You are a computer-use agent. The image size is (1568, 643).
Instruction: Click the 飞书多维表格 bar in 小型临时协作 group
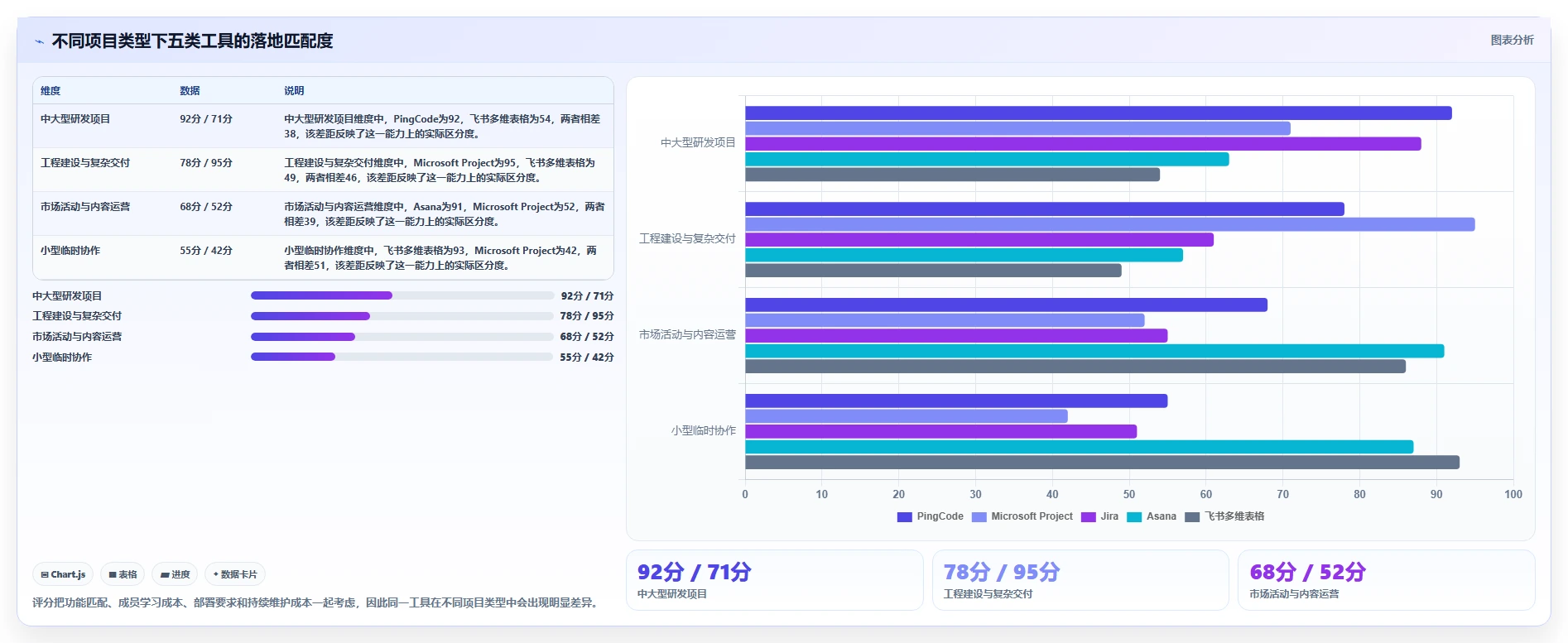click(1102, 463)
